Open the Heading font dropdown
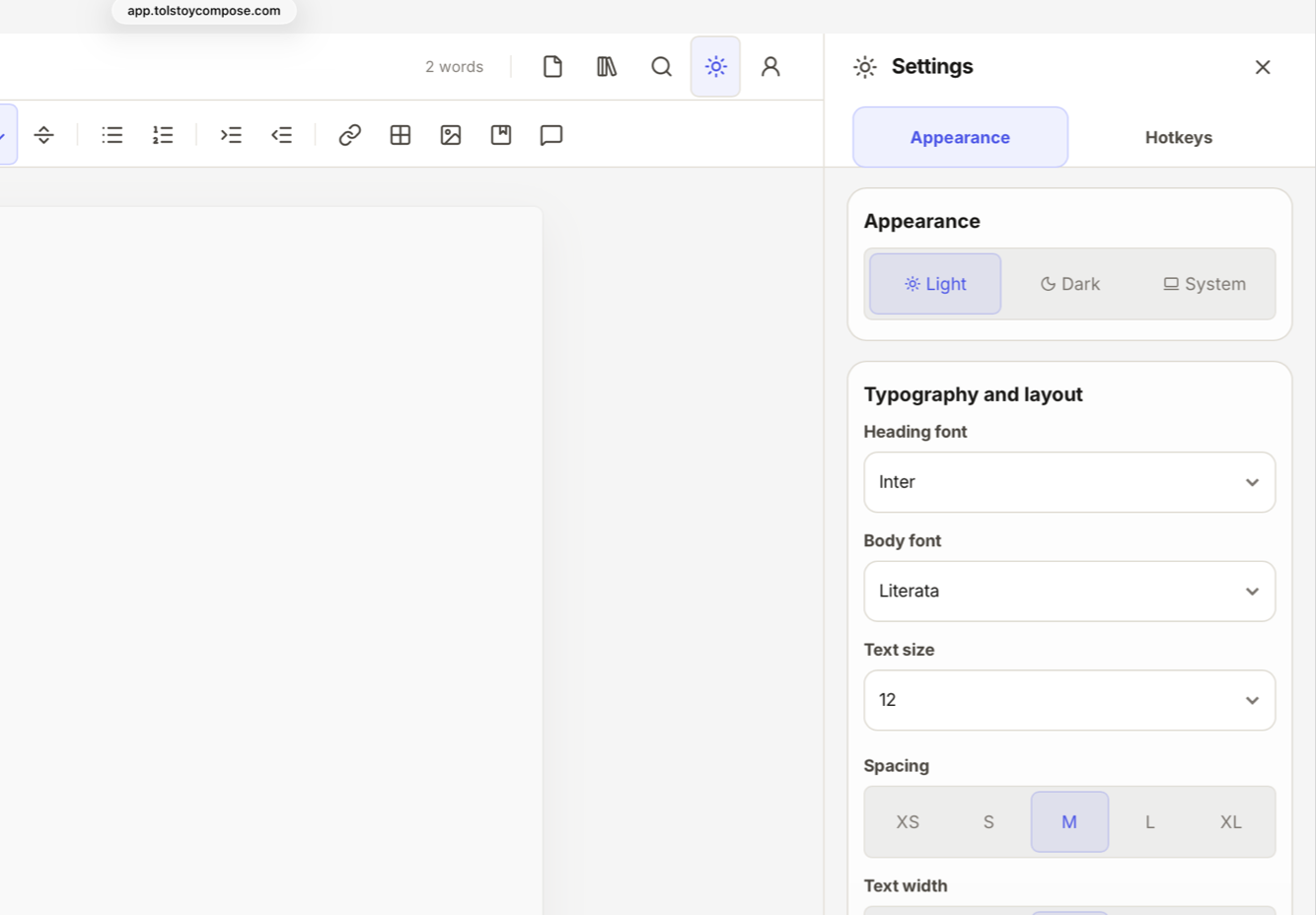The width and height of the screenshot is (1316, 915). click(x=1069, y=482)
